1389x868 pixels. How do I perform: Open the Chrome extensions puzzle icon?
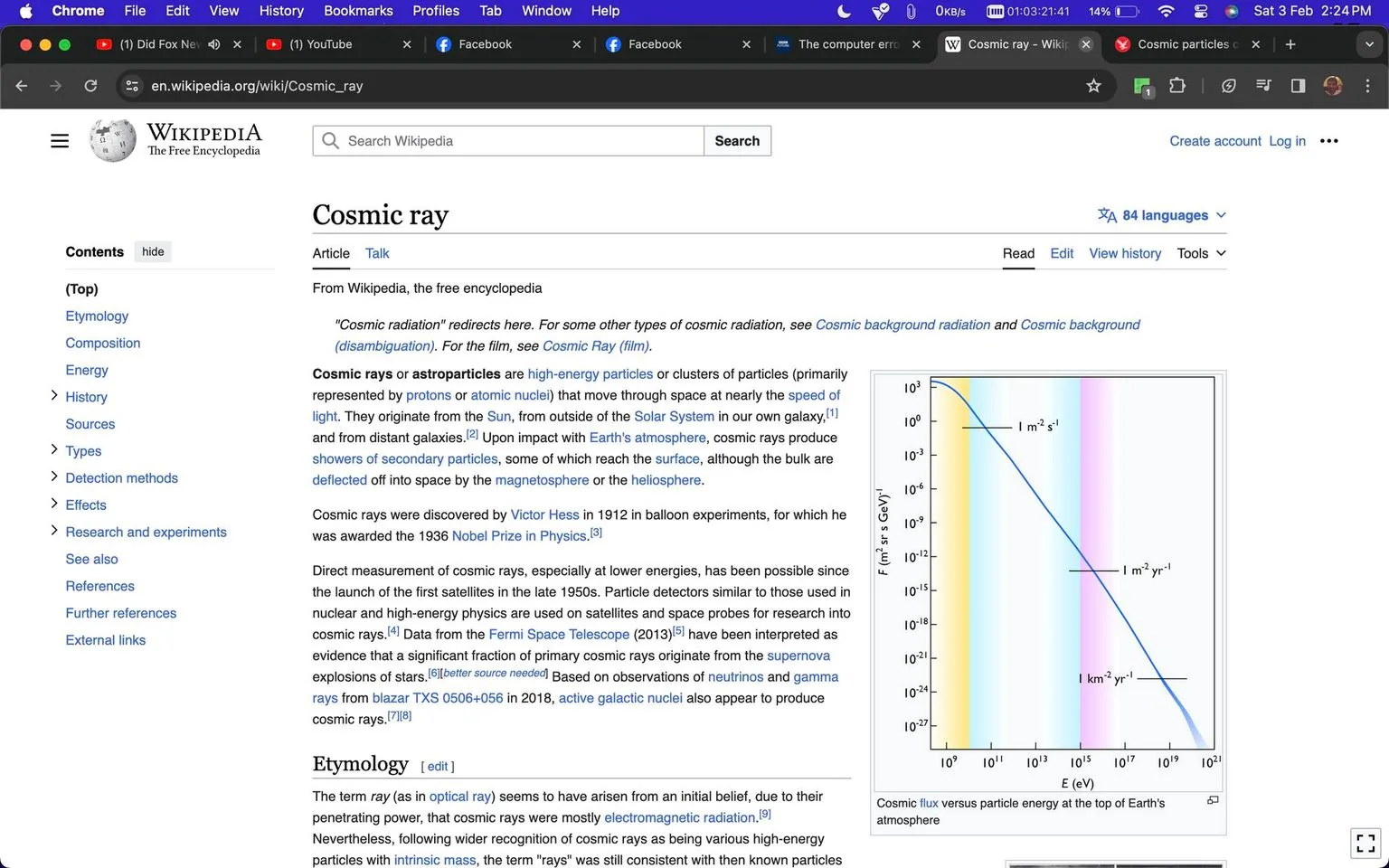(1176, 86)
